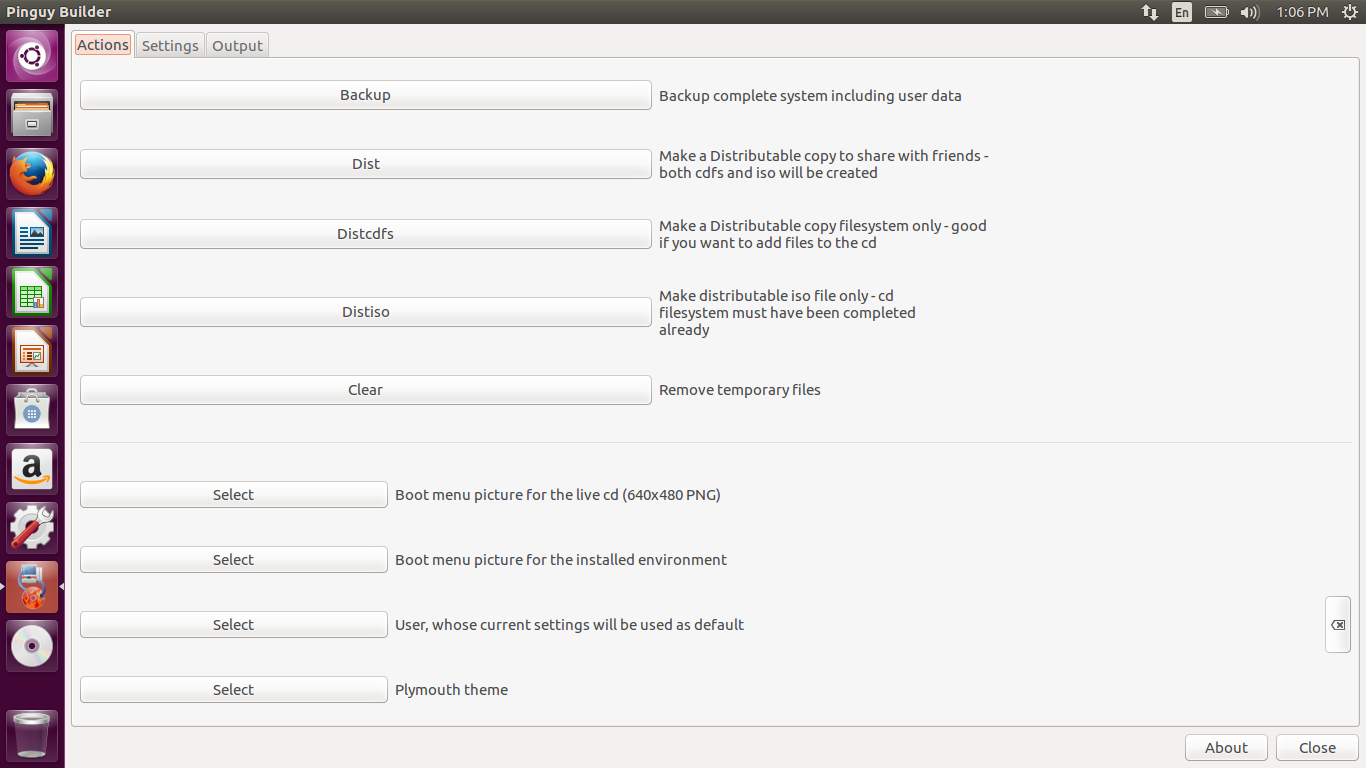Open Firefox from the launcher
This screenshot has height=768, width=1366.
coord(33,174)
